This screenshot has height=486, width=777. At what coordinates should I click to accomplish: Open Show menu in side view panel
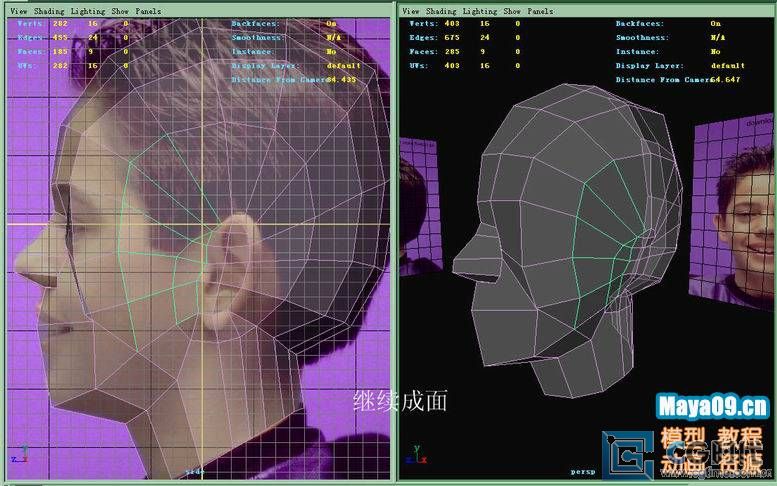pyautogui.click(x=120, y=11)
